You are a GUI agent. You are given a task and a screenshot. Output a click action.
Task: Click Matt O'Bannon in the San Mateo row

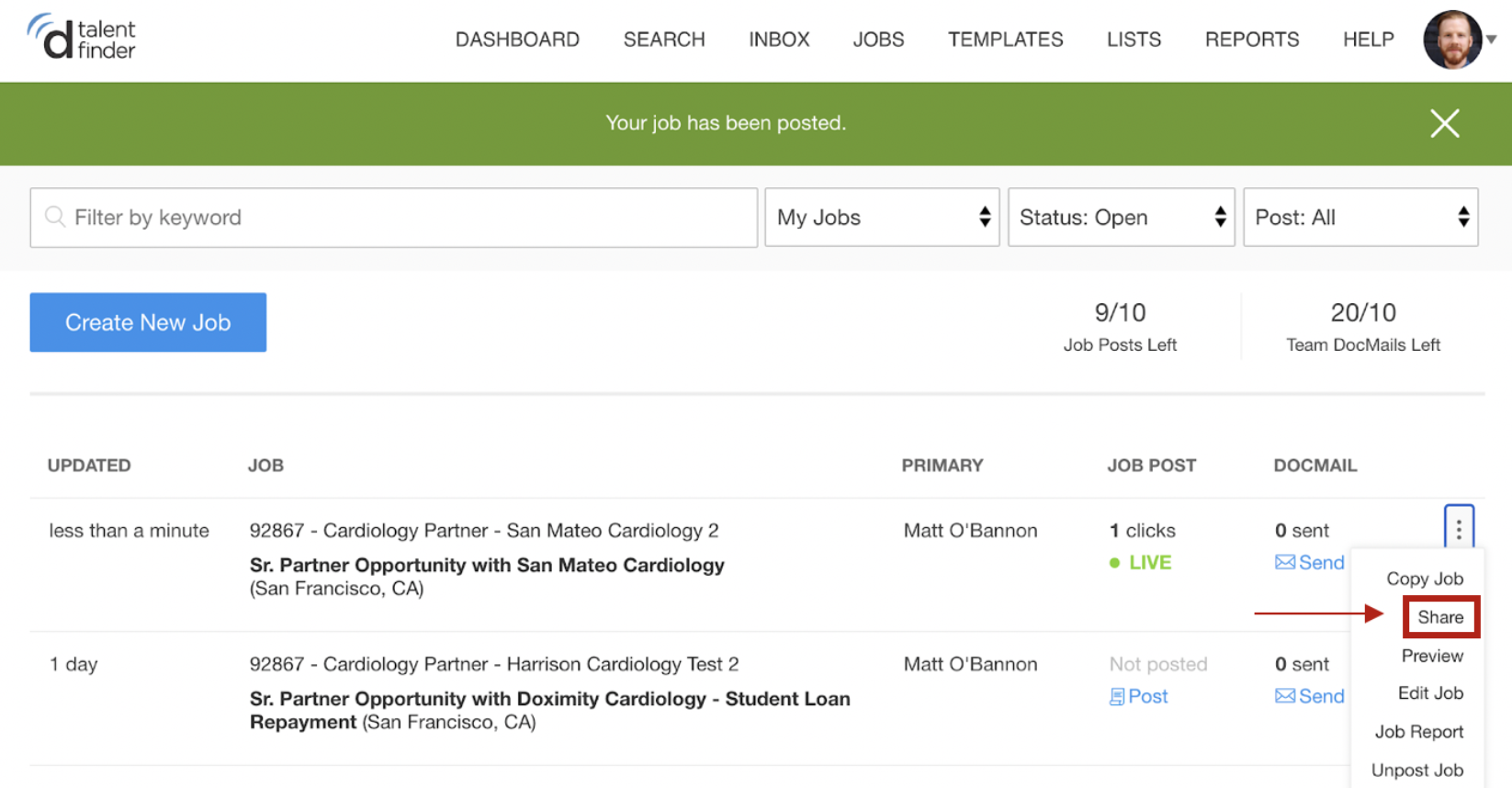tap(970, 531)
